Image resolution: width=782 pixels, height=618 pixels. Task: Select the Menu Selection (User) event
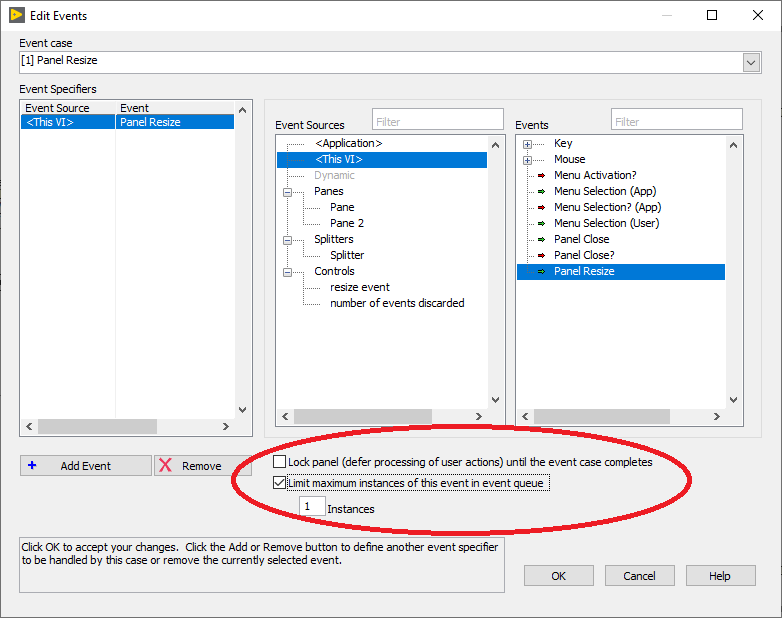click(606, 223)
